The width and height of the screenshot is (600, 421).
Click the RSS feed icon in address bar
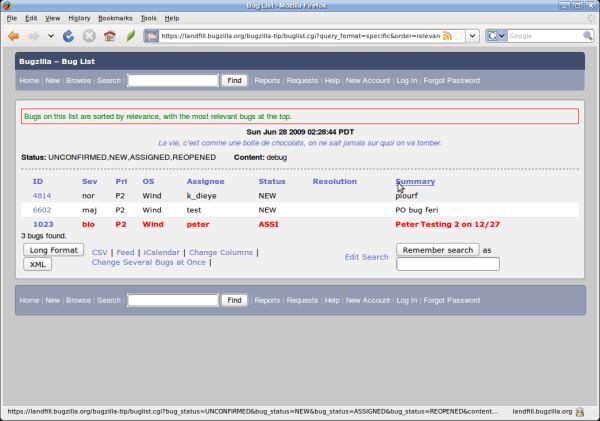[x=447, y=36]
